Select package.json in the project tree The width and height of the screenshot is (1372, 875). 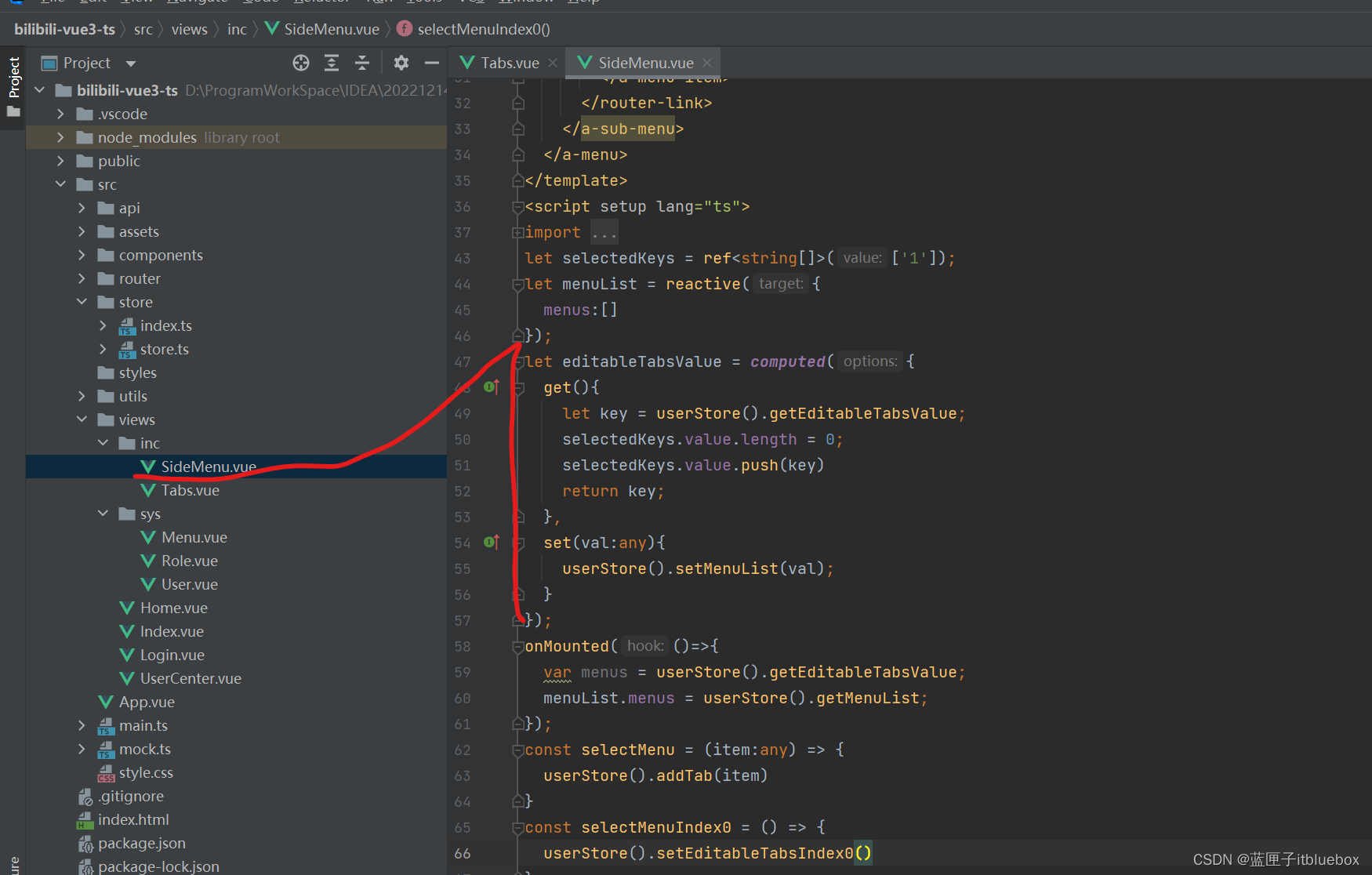pos(141,843)
